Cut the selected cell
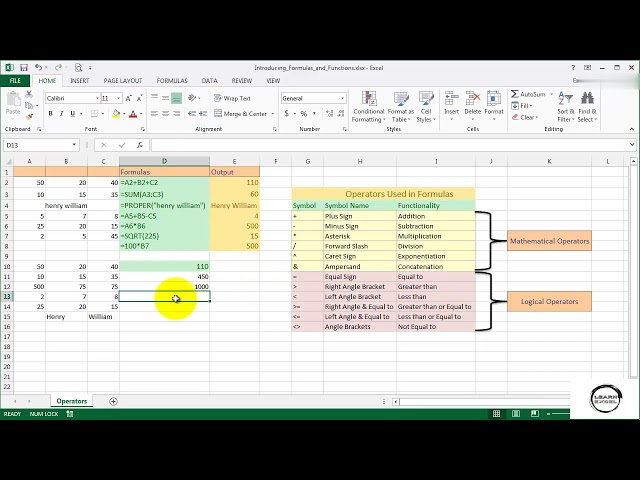 coord(29,95)
